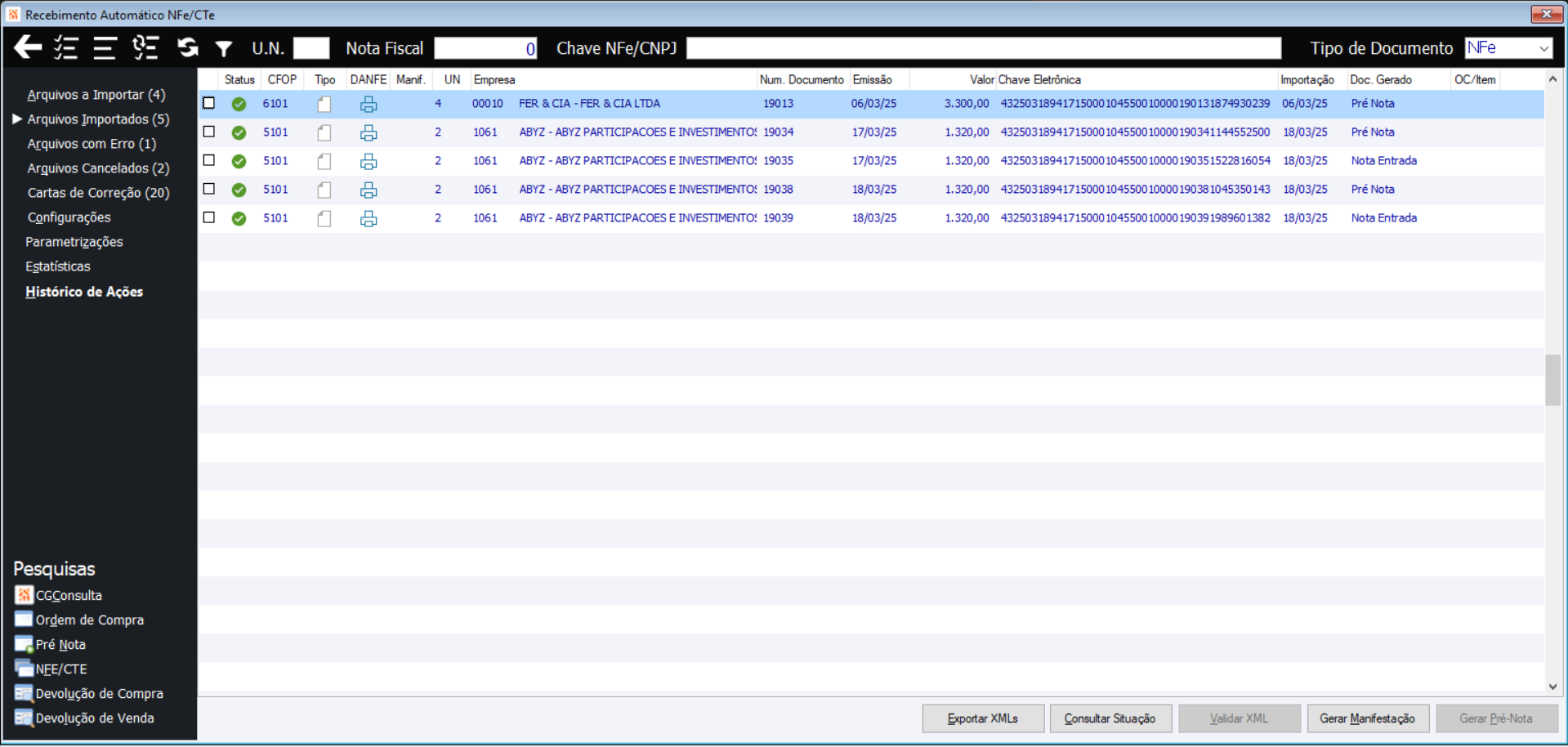The width and height of the screenshot is (1568, 747).
Task: Click Tipo document icon for document 19034
Action: point(324,132)
